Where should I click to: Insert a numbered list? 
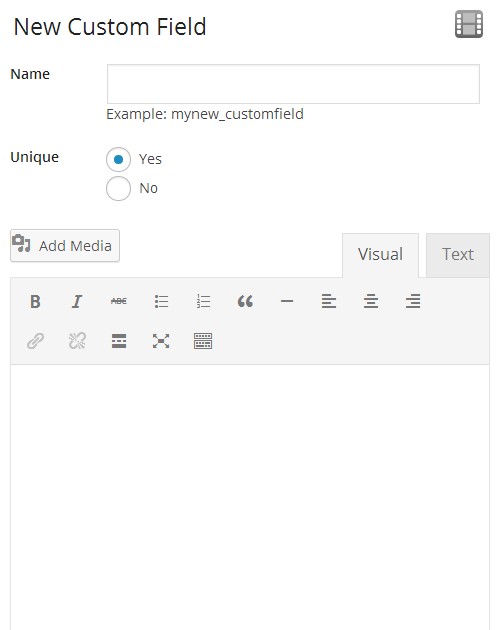point(203,301)
